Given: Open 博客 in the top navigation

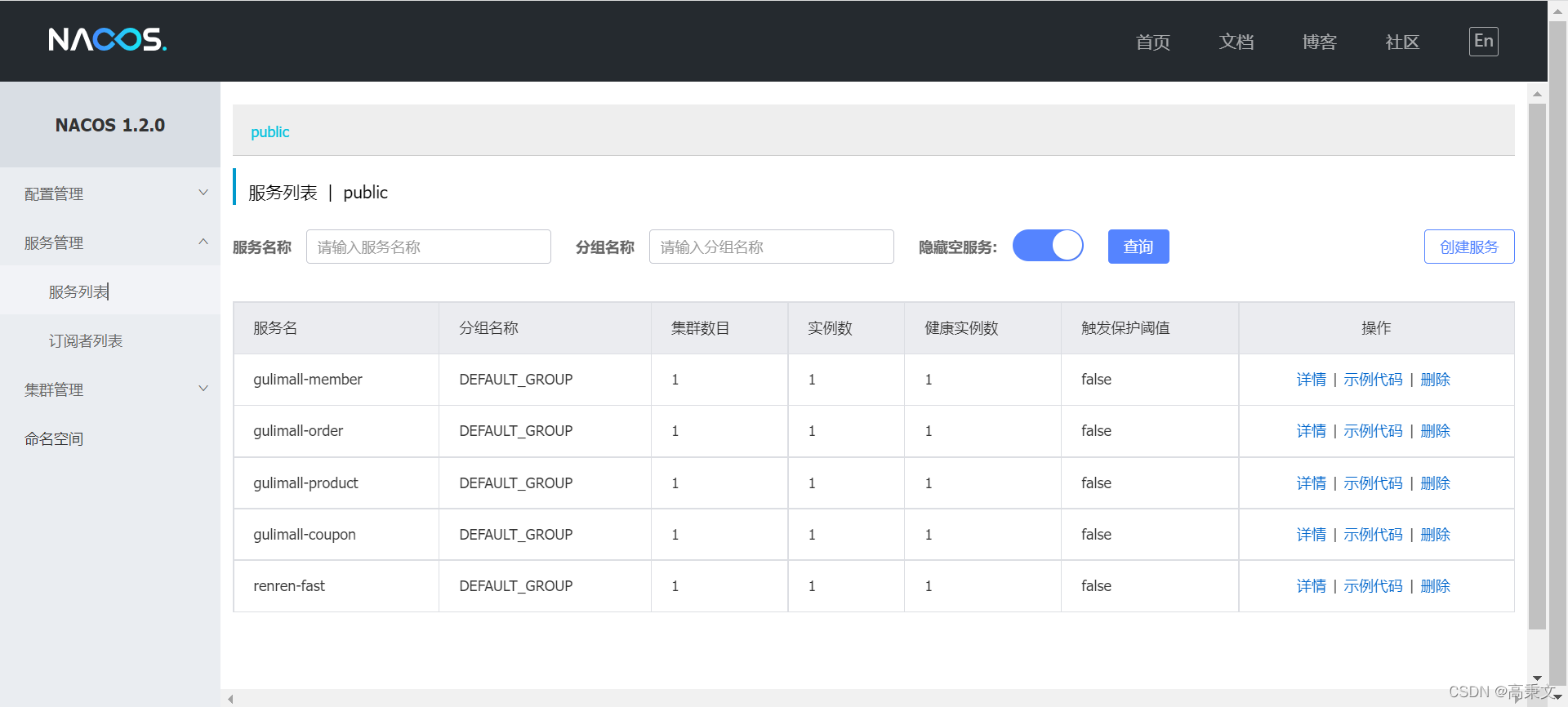Looking at the screenshot, I should coord(1319,42).
